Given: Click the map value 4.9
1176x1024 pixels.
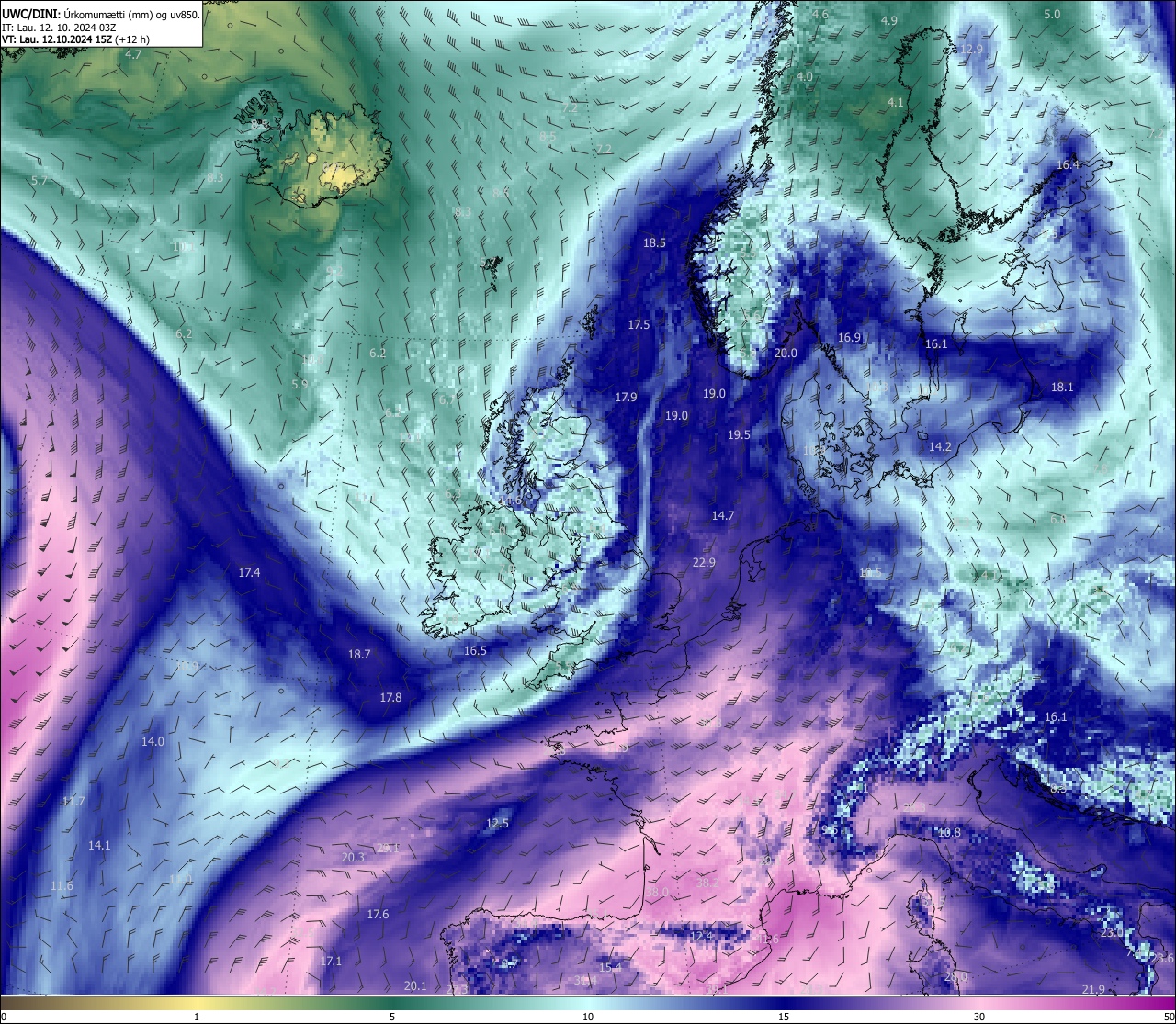Looking at the screenshot, I should tap(889, 21).
